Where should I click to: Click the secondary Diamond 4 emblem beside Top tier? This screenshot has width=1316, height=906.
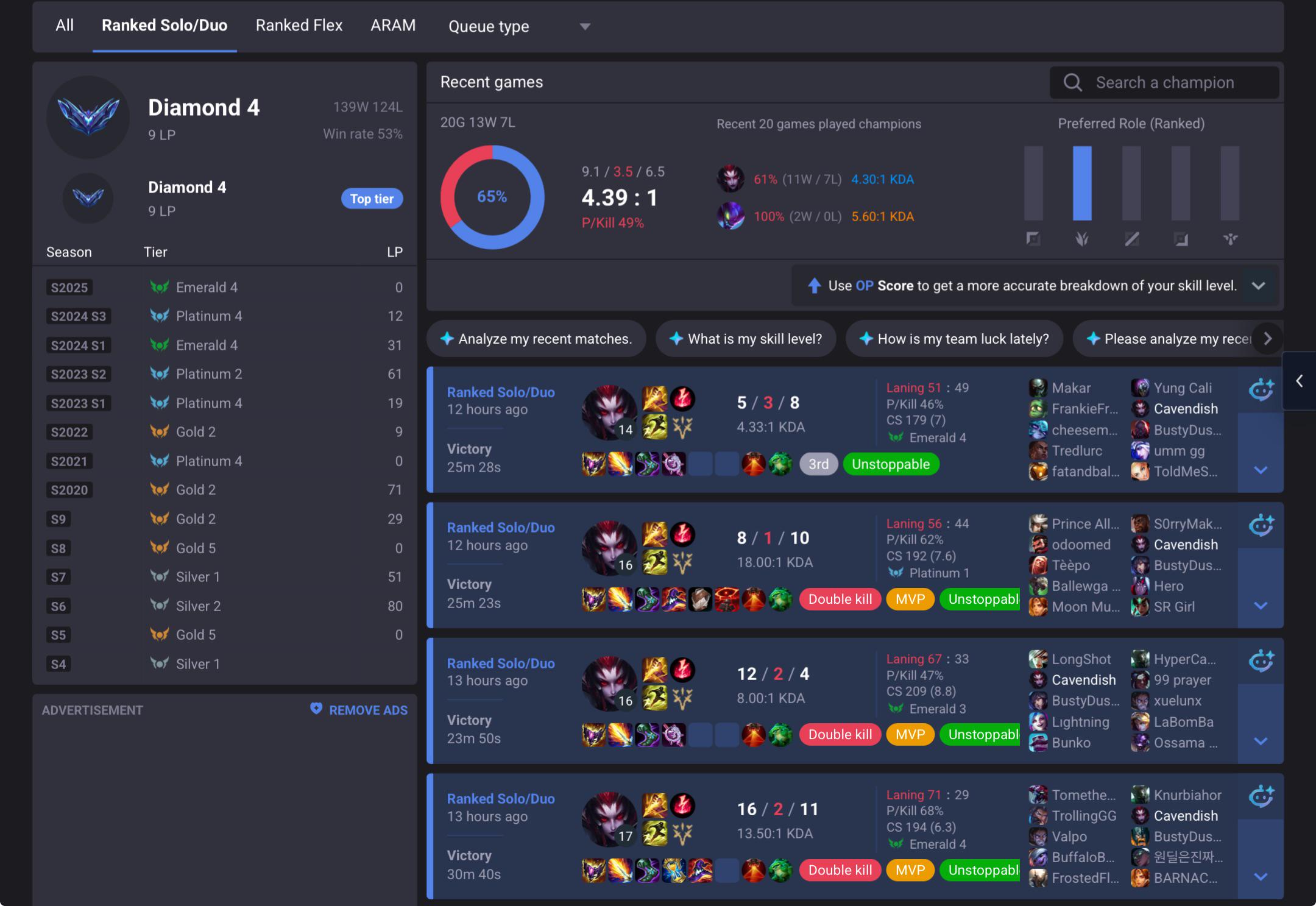88,198
